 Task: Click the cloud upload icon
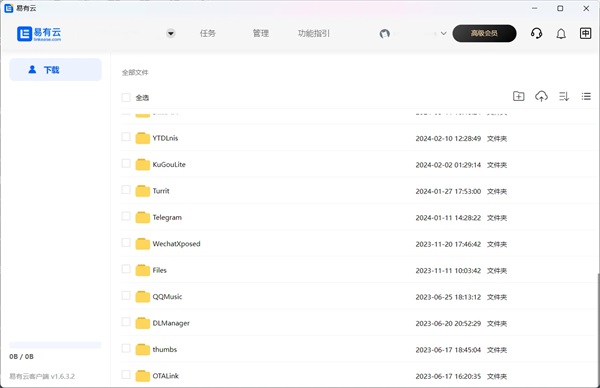[x=541, y=96]
